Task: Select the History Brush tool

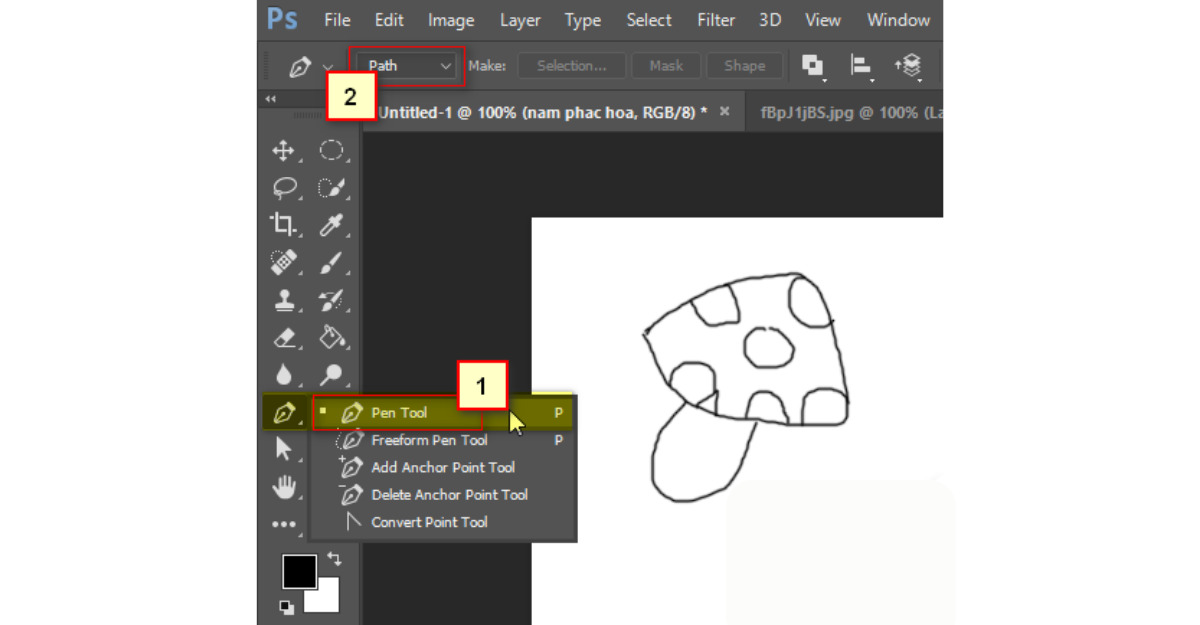Action: point(331,300)
